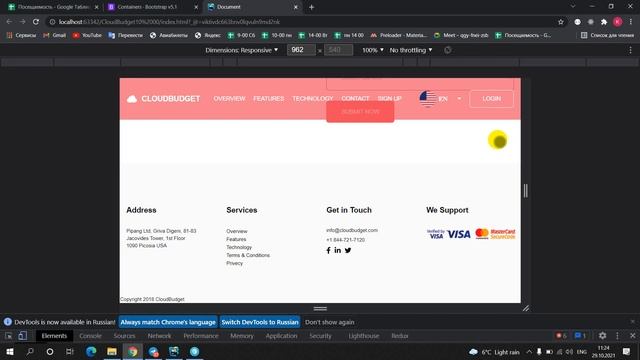
Task: Click the viewport width field 962
Action: coord(301,50)
